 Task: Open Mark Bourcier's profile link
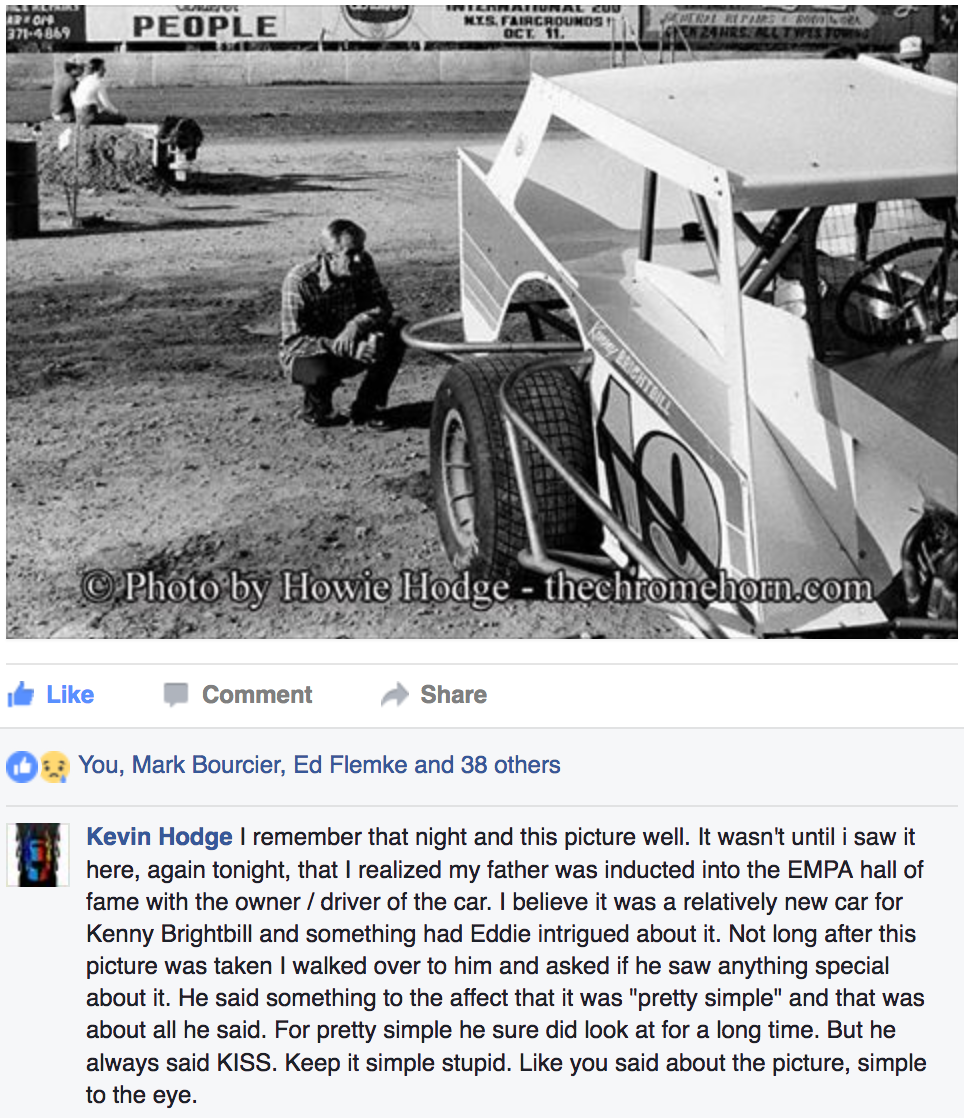(206, 765)
